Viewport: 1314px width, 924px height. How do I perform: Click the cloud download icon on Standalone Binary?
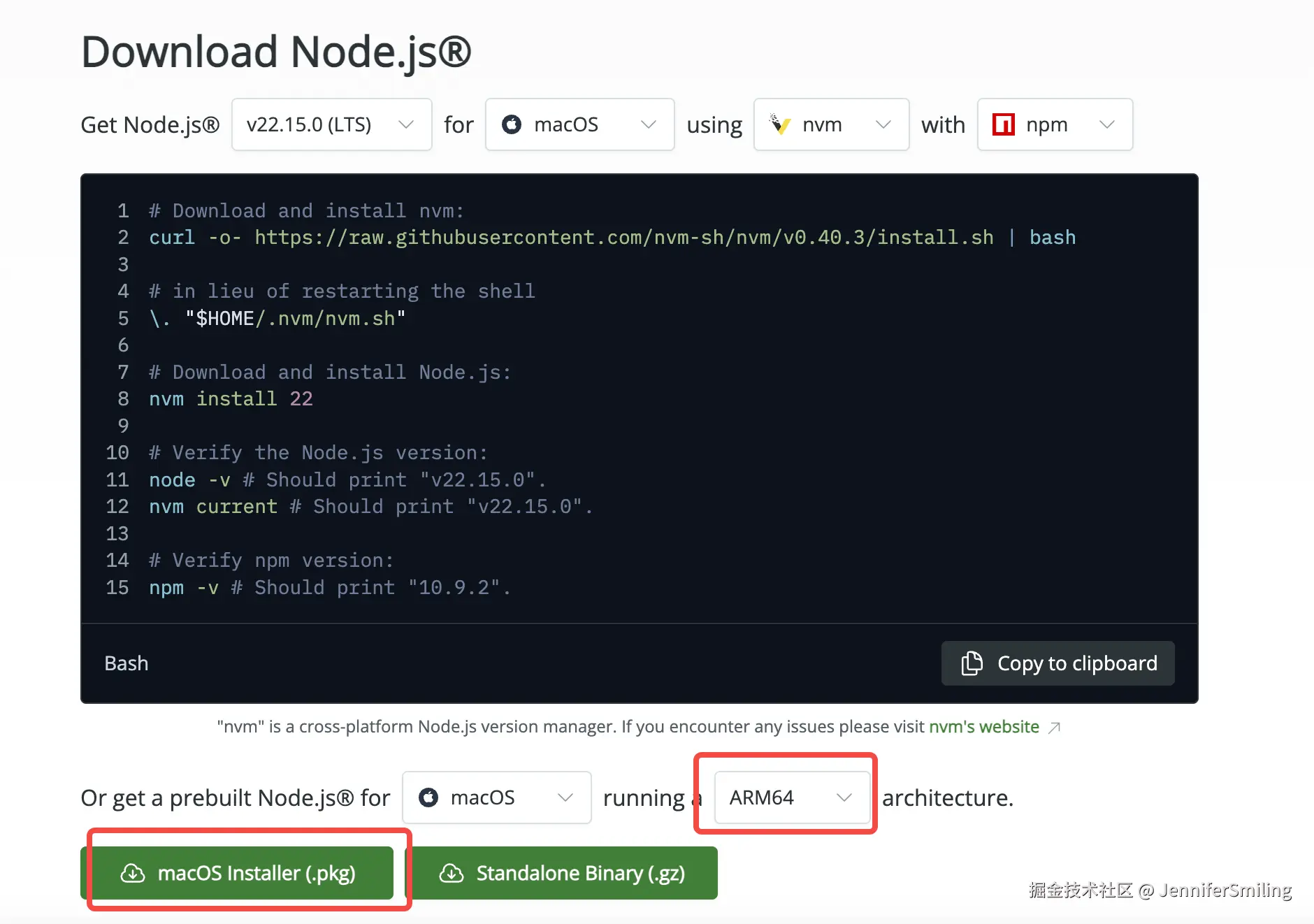point(452,873)
